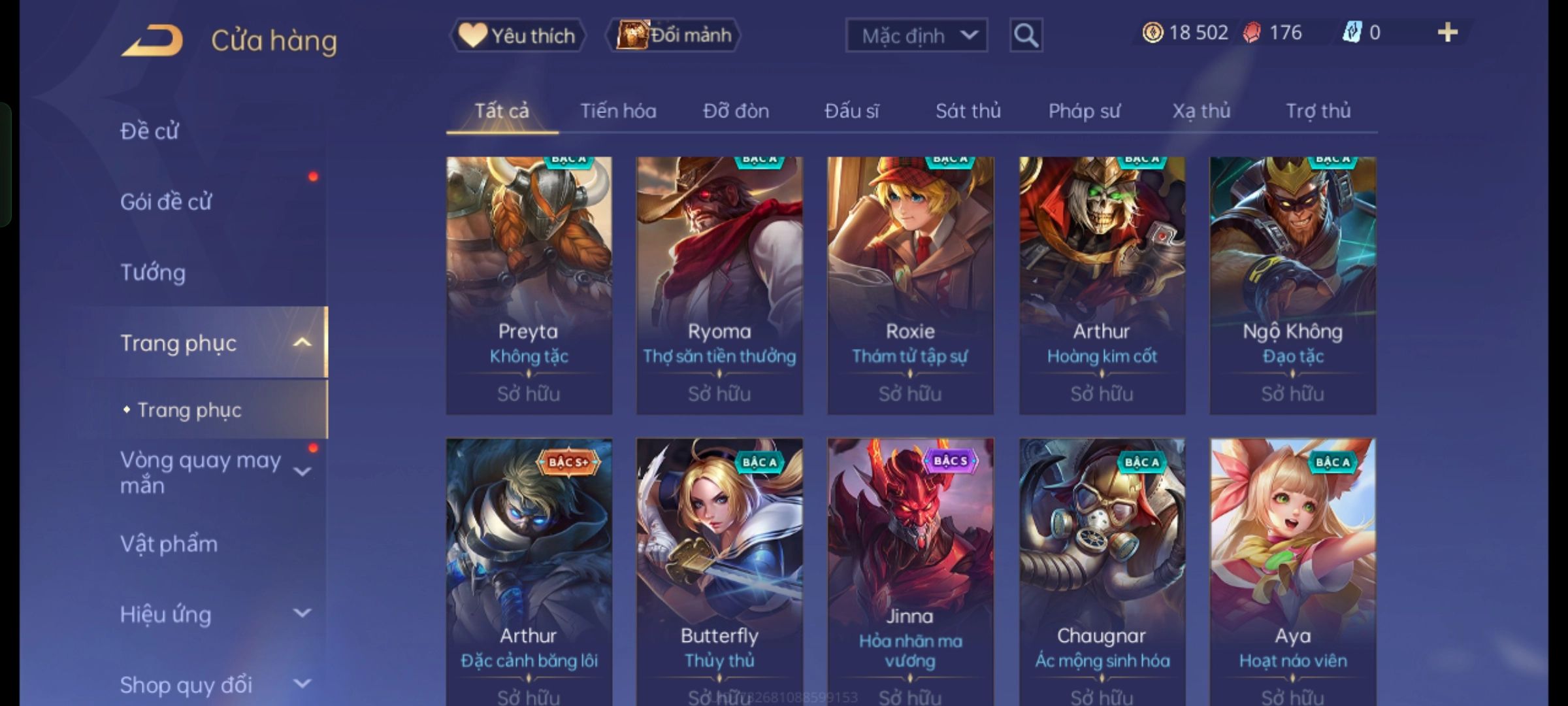Expand Vòng quay may mắn section
The width and height of the screenshot is (1568, 706).
pos(302,471)
